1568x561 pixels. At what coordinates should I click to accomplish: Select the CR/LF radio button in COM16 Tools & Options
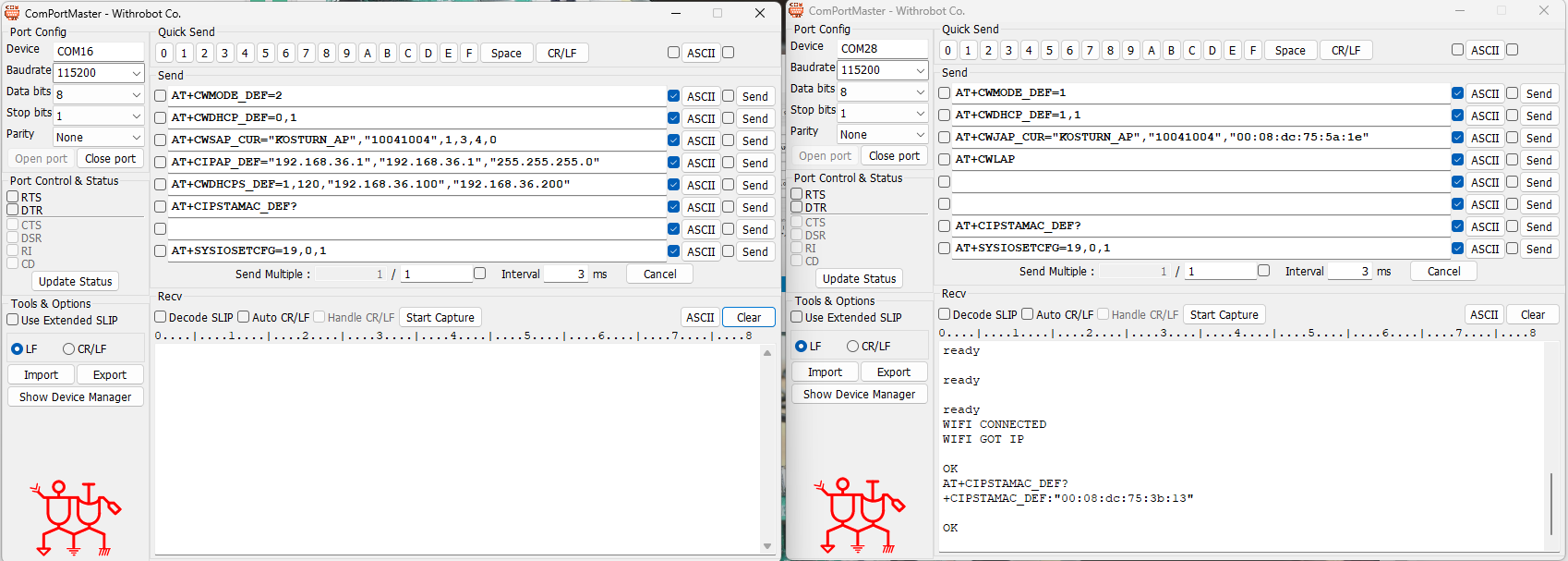(68, 349)
